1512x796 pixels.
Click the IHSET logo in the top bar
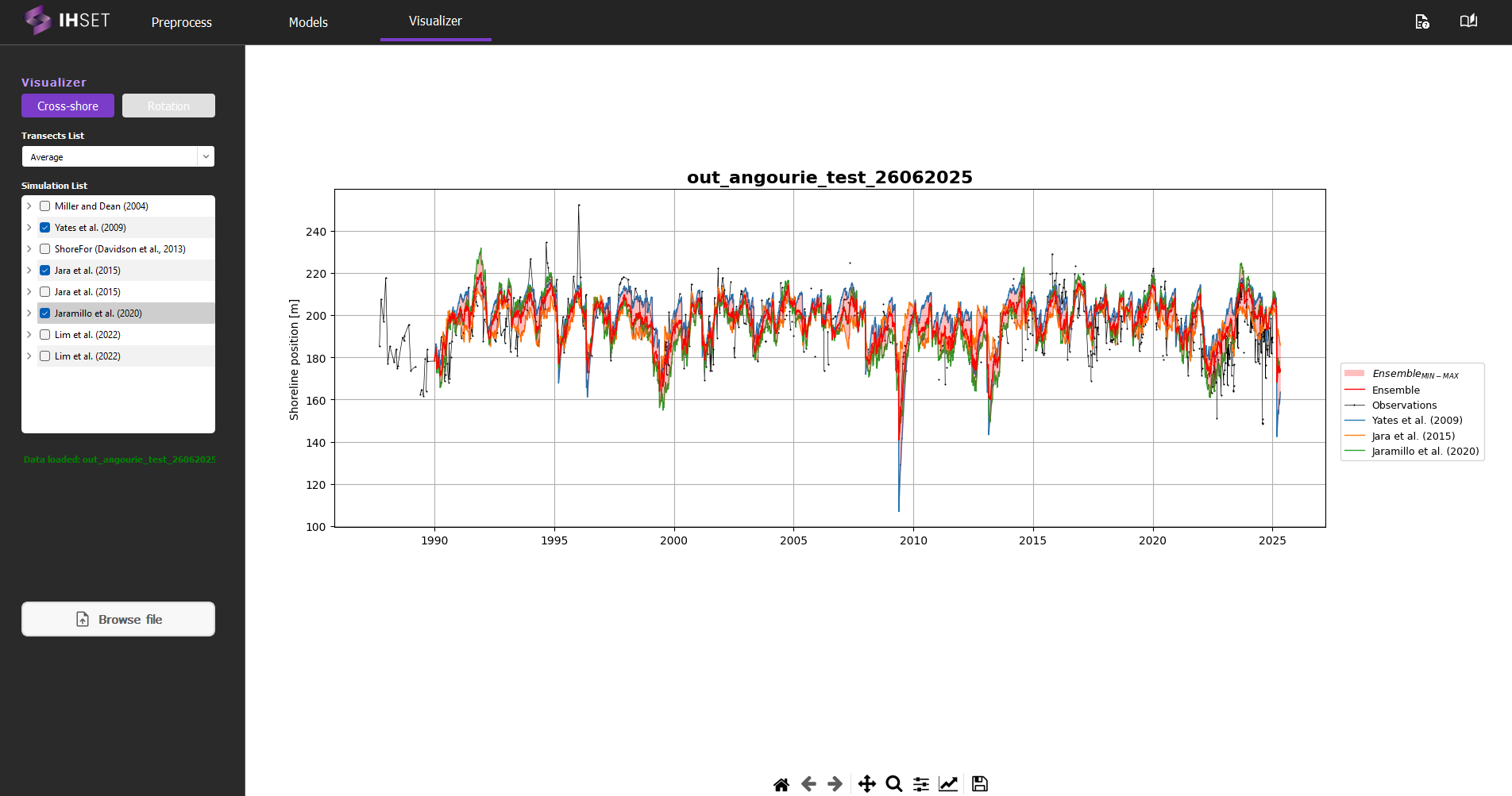tap(67, 20)
